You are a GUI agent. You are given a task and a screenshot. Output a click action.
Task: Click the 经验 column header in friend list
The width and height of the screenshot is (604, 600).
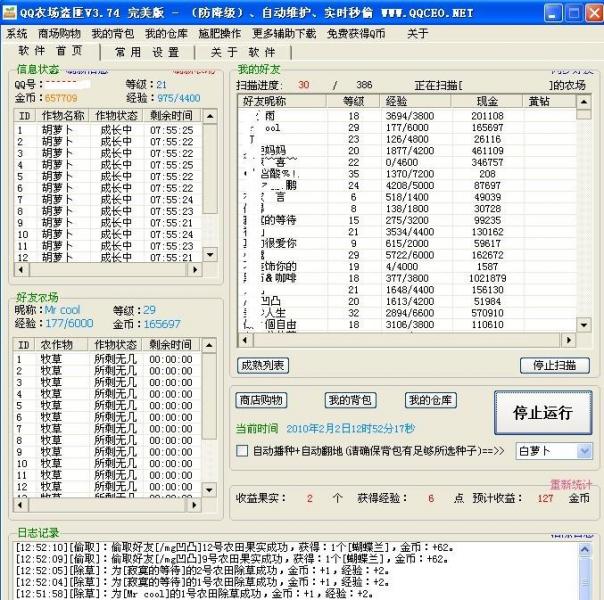pos(415,101)
